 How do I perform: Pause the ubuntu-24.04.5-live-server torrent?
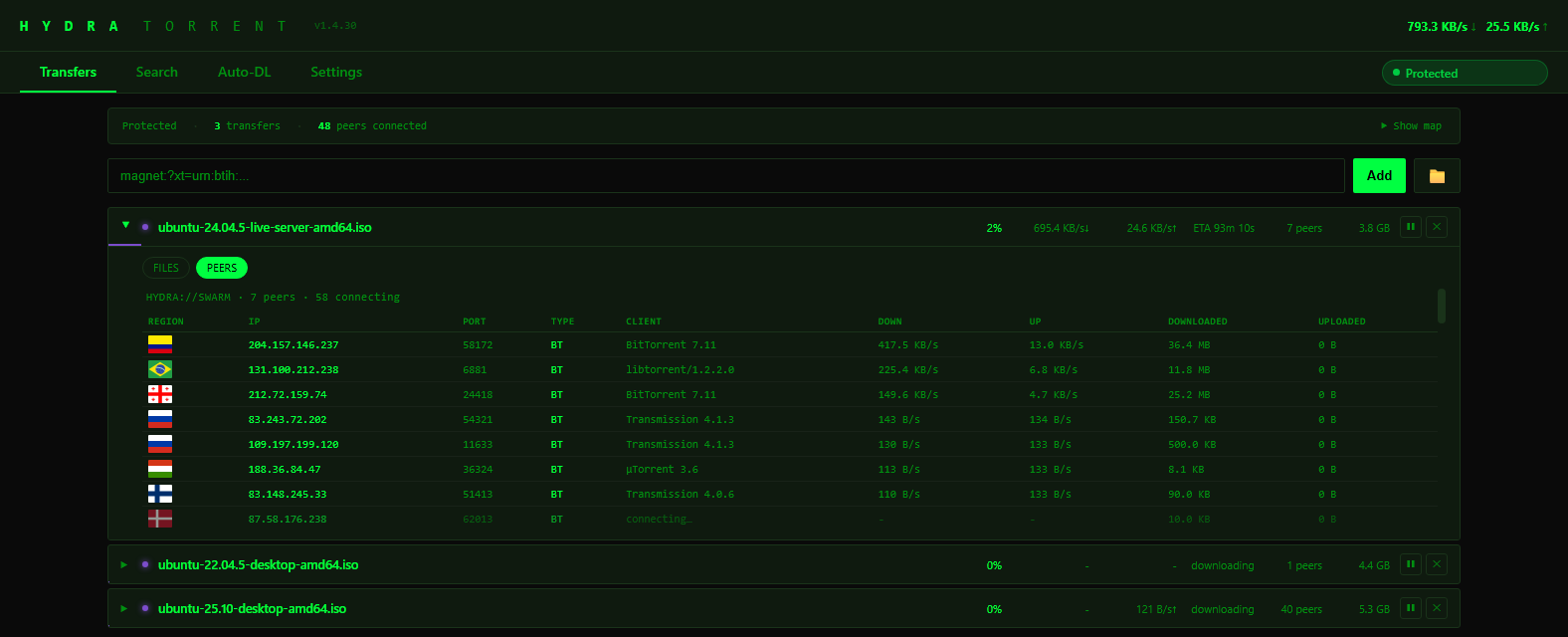click(x=1410, y=227)
